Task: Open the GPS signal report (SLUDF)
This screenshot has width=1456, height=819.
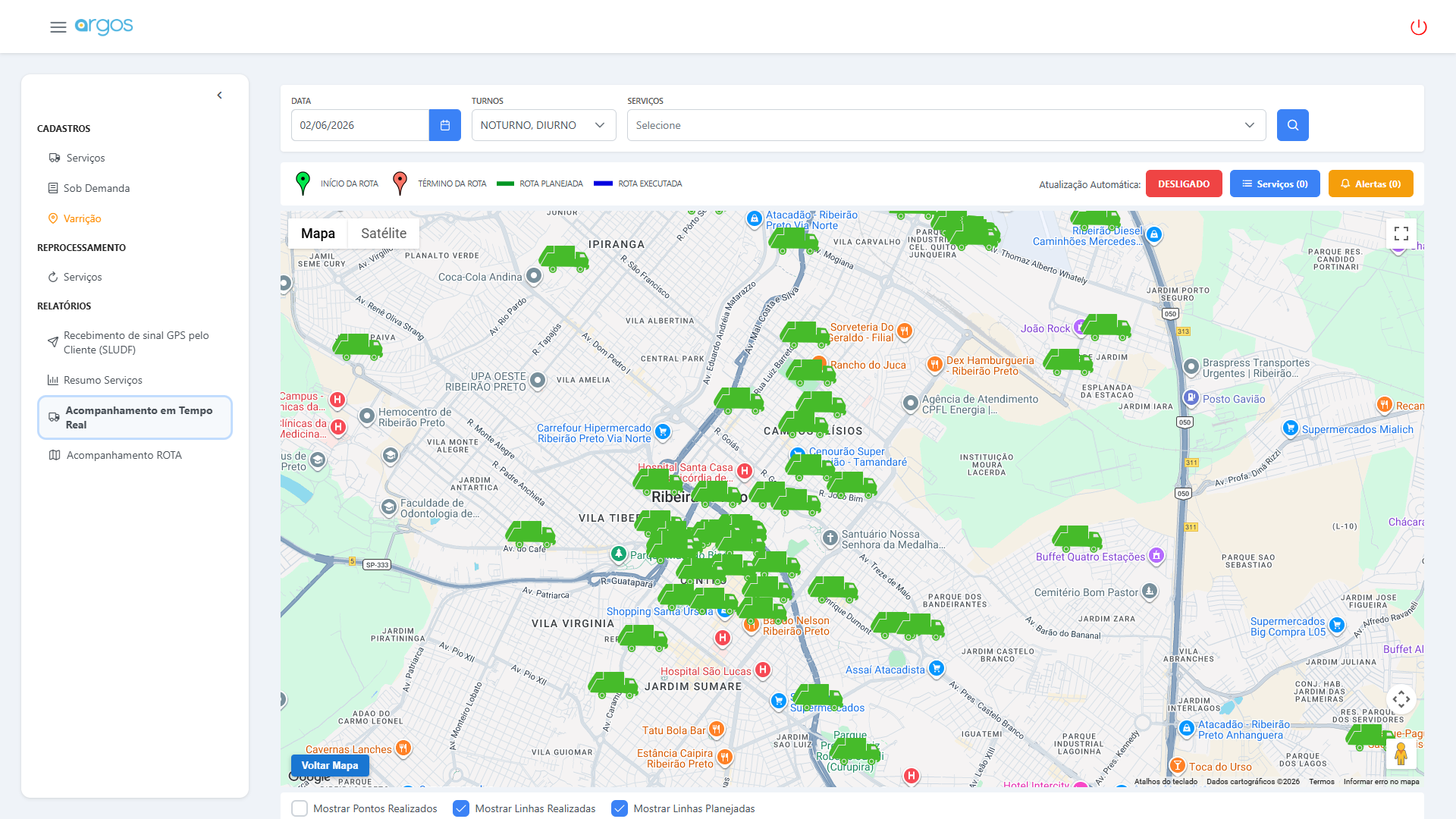Action: pyautogui.click(x=136, y=342)
